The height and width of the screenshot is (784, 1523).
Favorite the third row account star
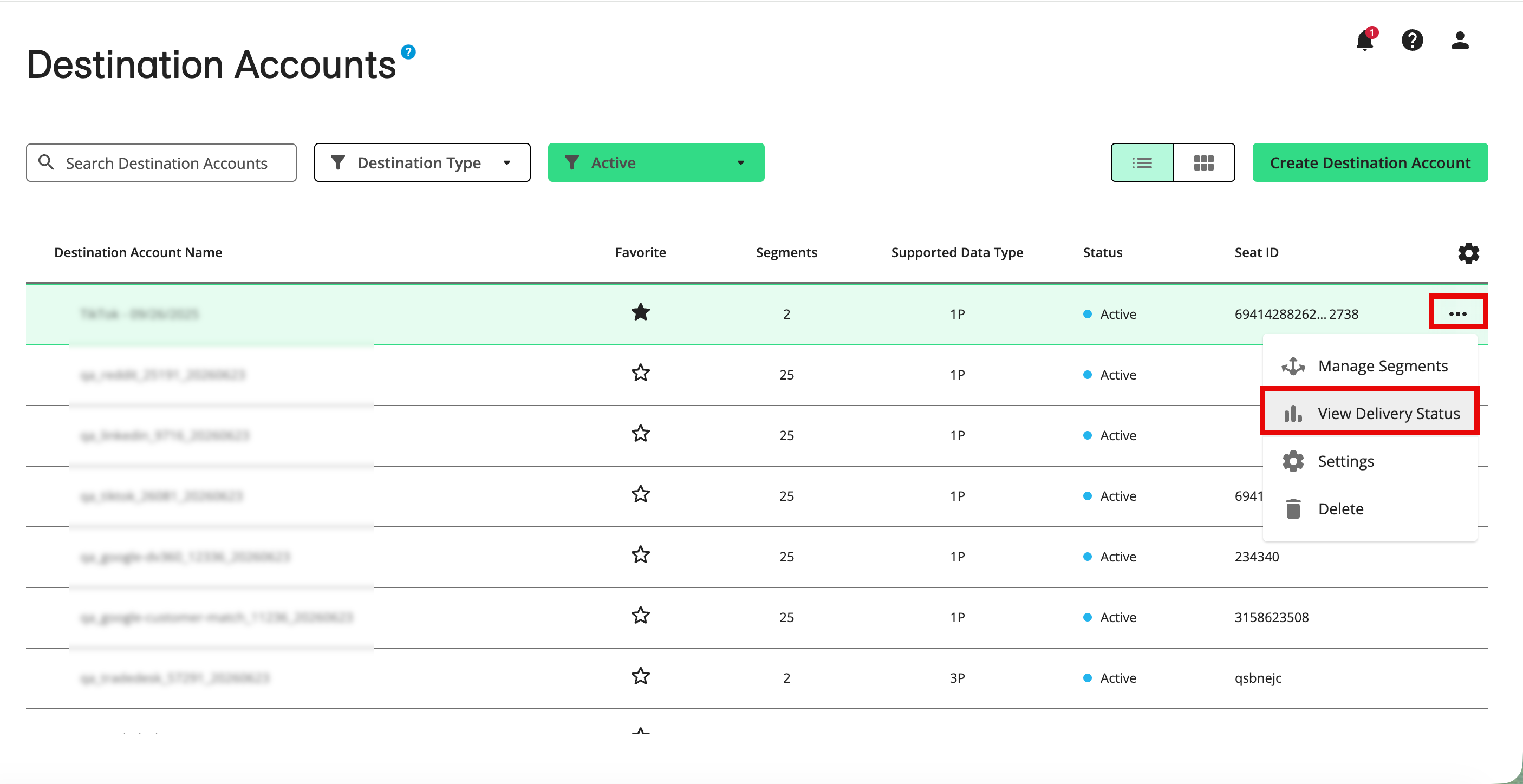[x=640, y=433]
